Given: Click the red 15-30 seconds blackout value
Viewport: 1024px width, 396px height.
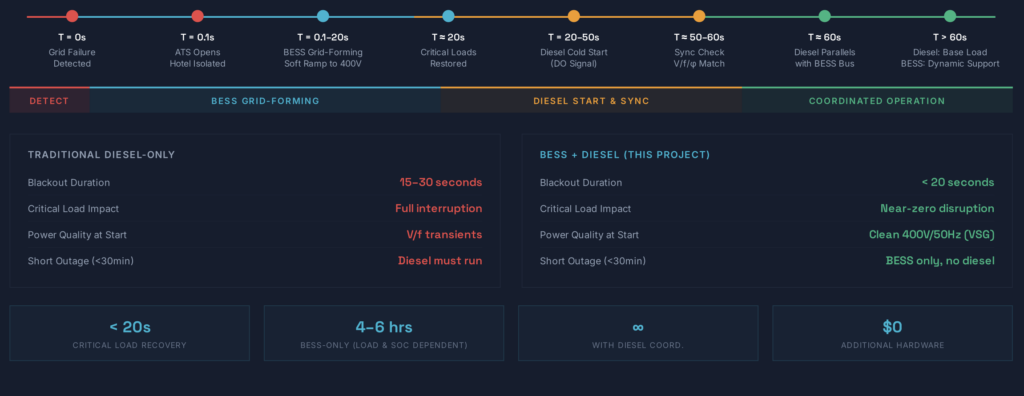Looking at the screenshot, I should coord(441,182).
